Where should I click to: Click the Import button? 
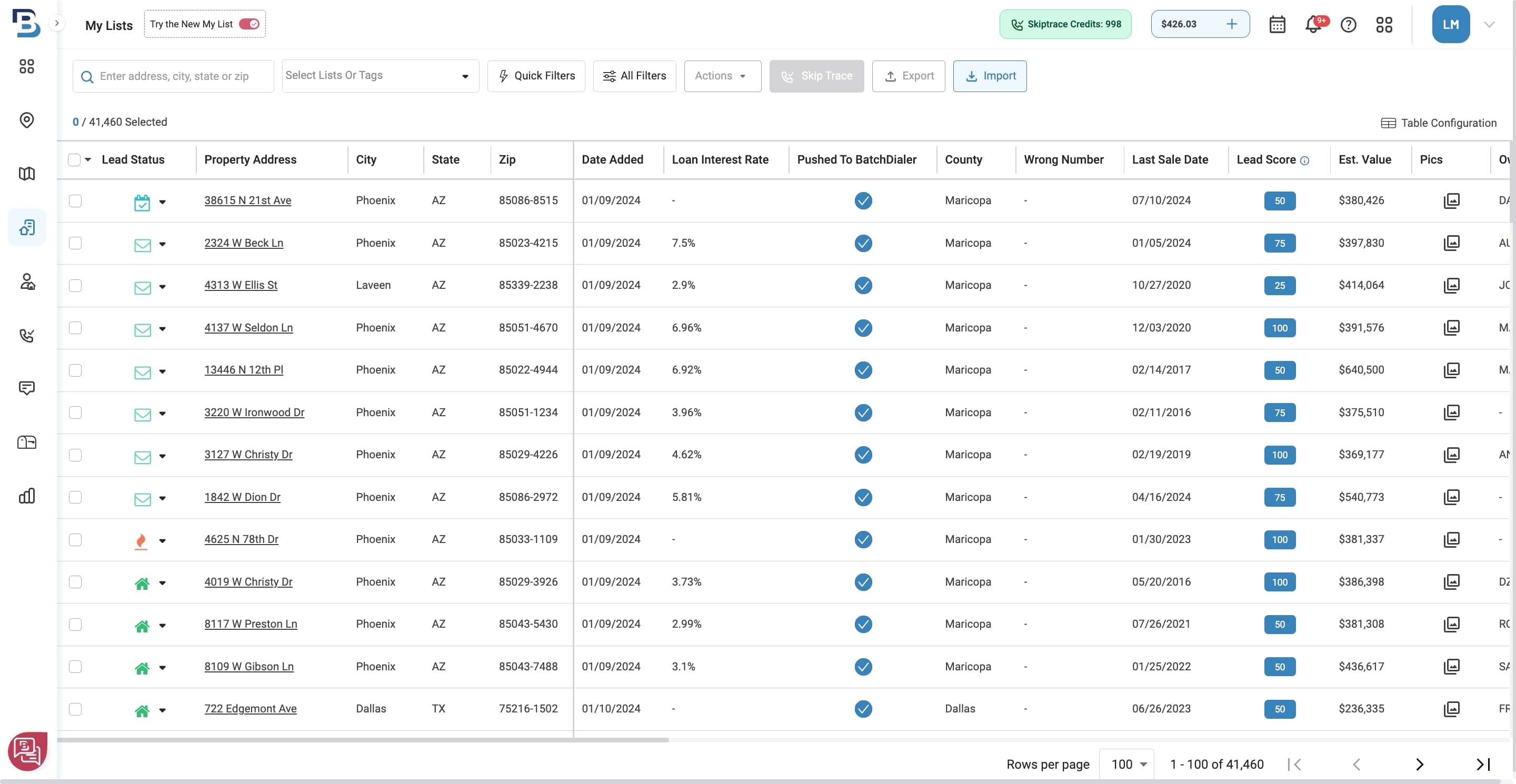coord(990,76)
